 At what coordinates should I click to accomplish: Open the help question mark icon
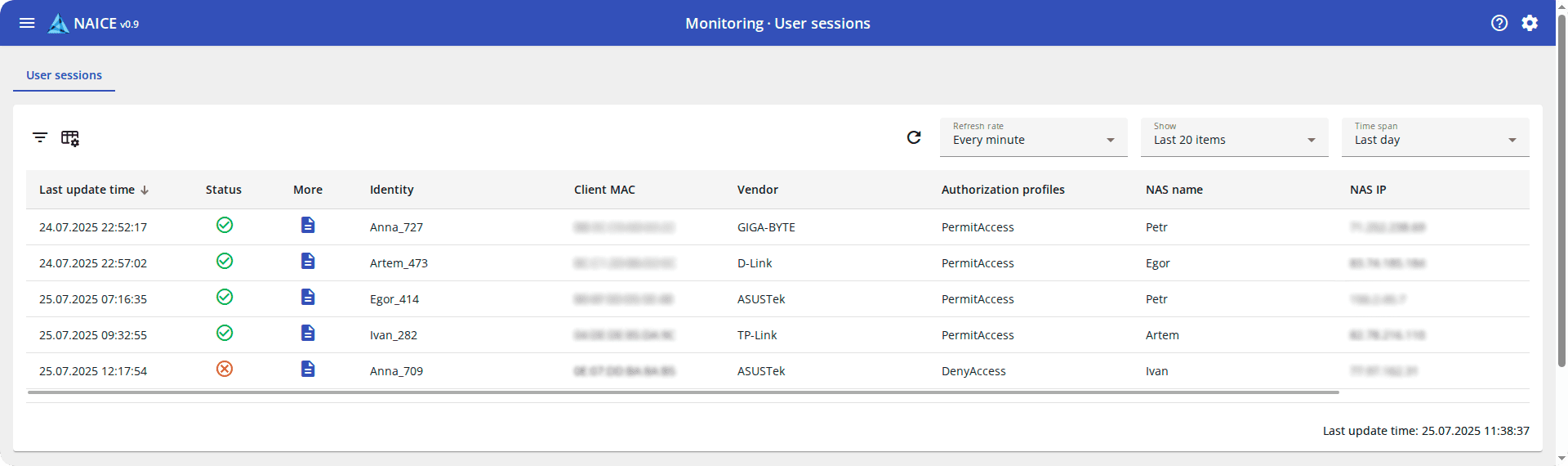1499,23
